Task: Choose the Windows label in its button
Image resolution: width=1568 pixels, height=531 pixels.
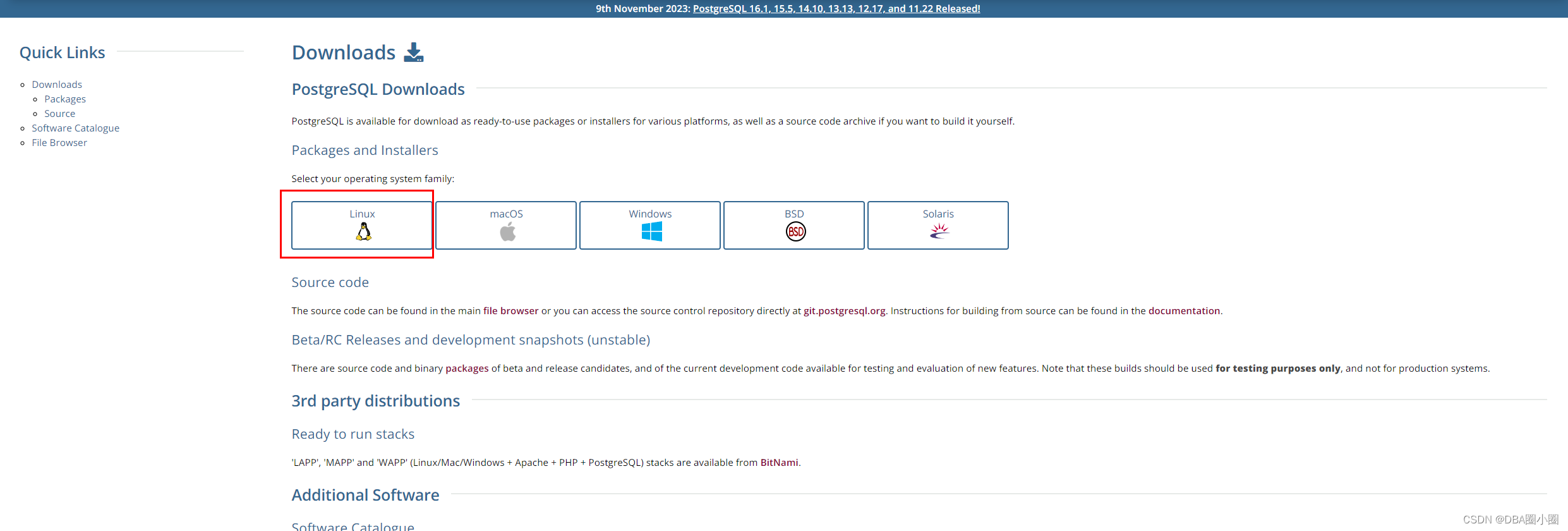Action: coord(650,214)
